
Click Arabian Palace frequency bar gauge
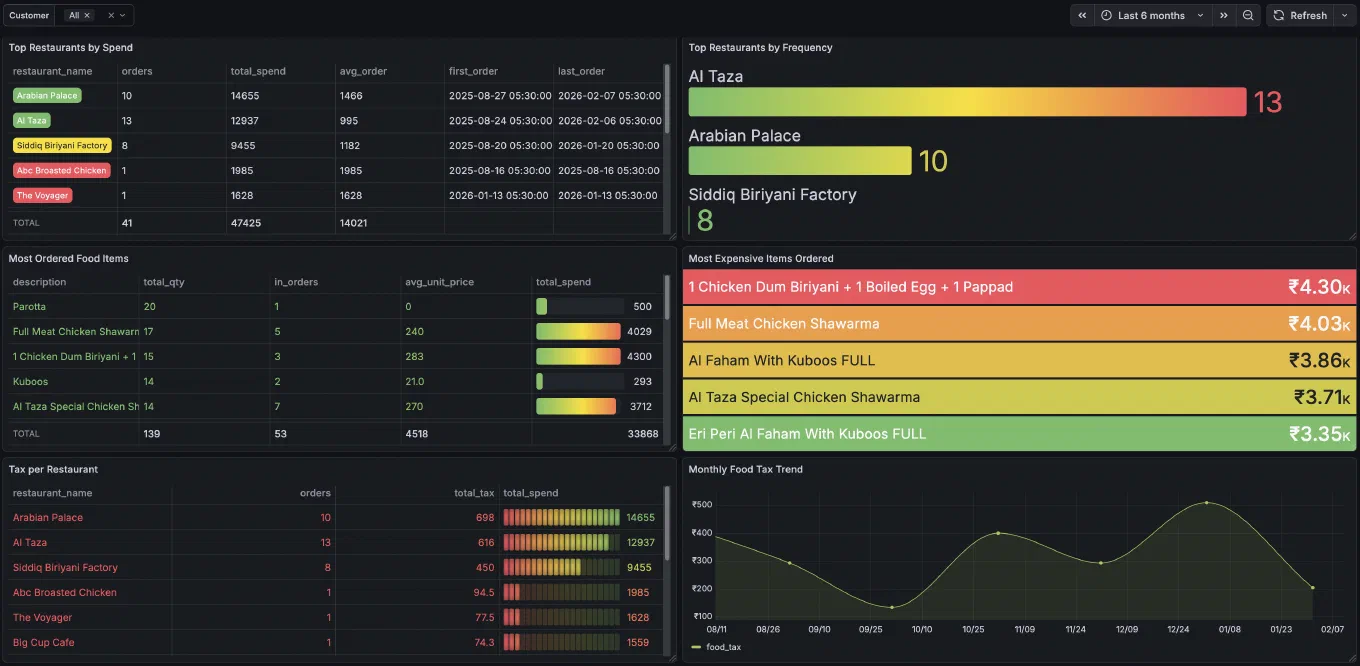coord(800,161)
